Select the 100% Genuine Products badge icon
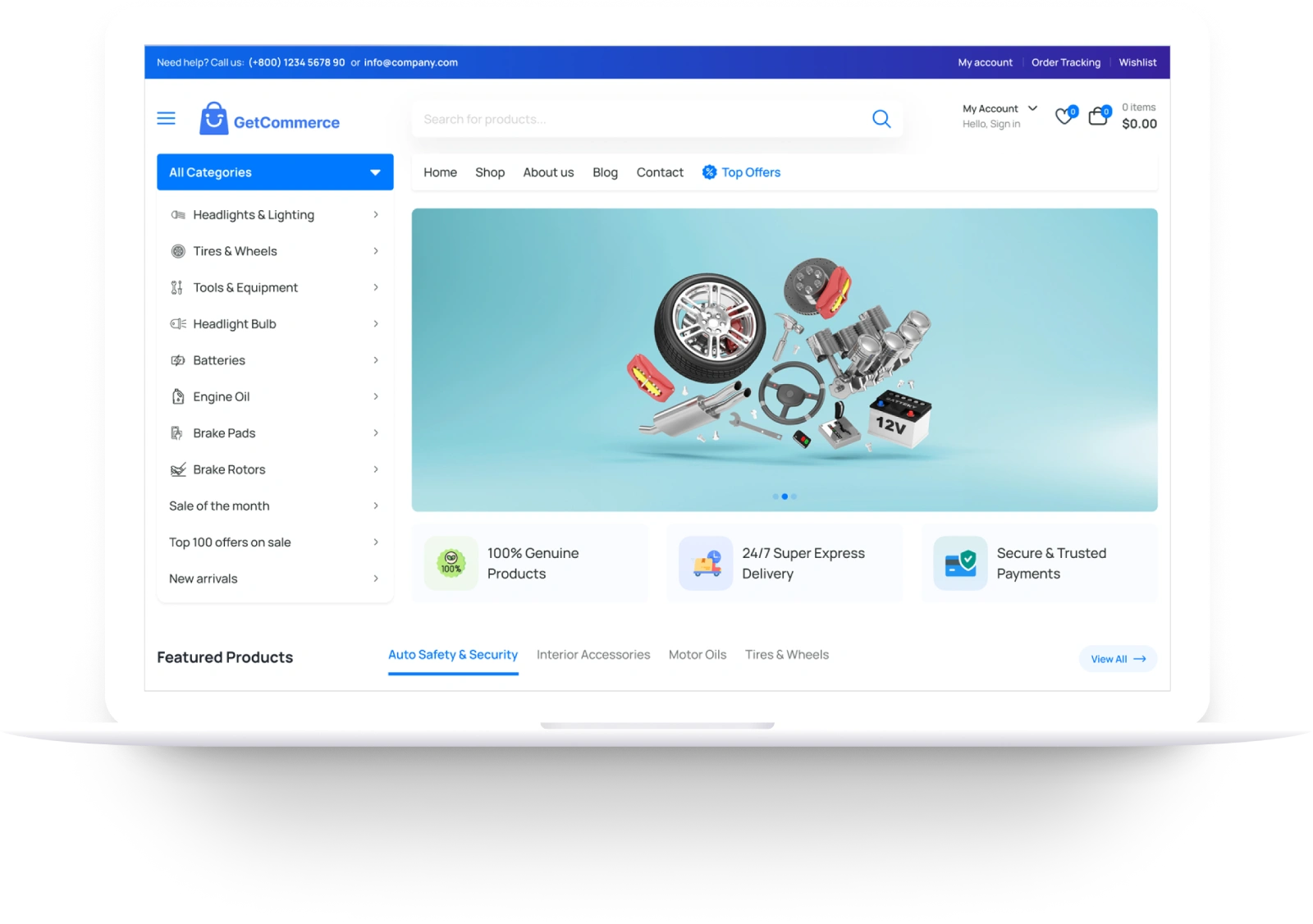Screen dimensions: 1313x924 coord(451,564)
